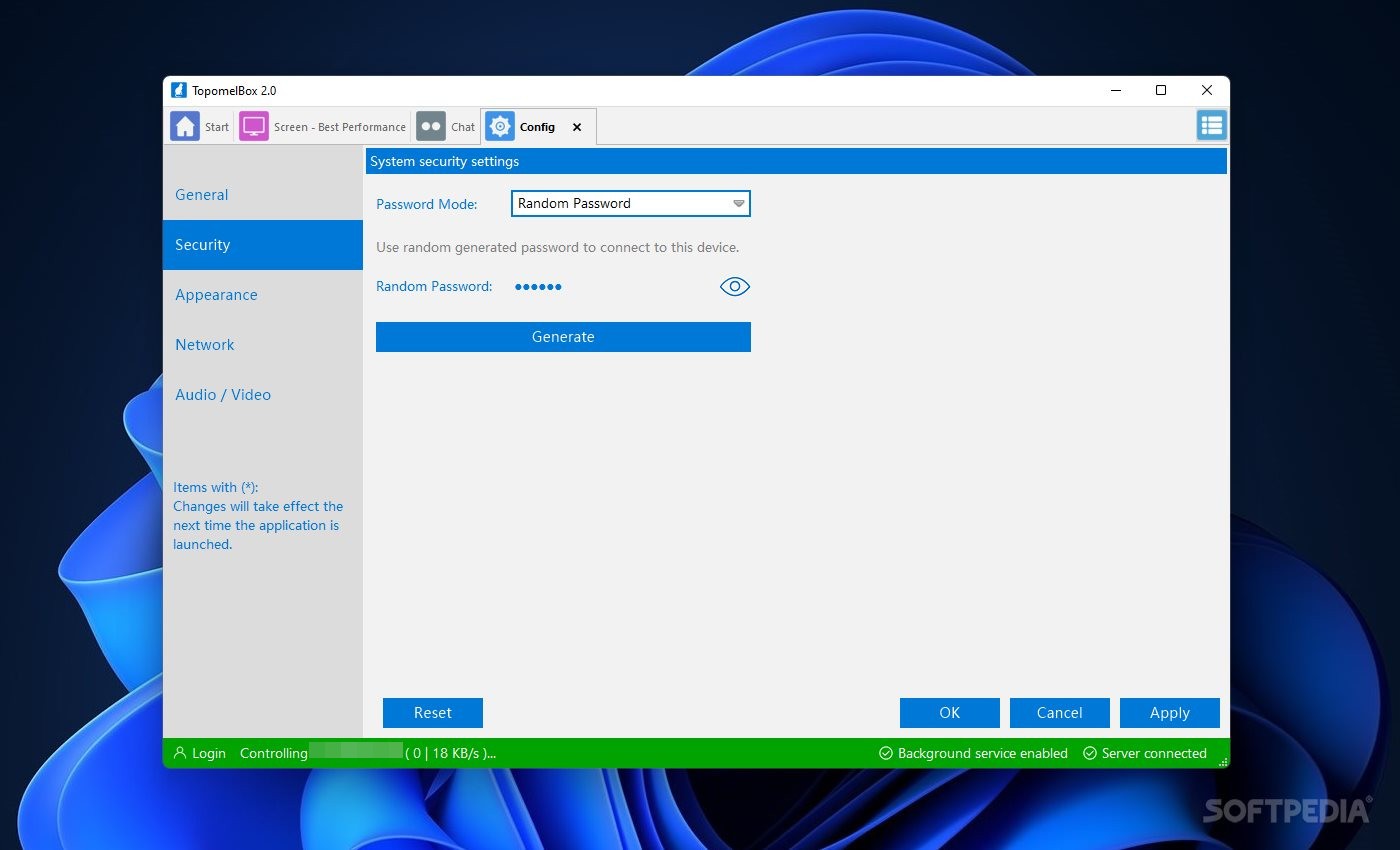The image size is (1400, 850).
Task: Minimize the TopomelBox window
Action: 1116,90
